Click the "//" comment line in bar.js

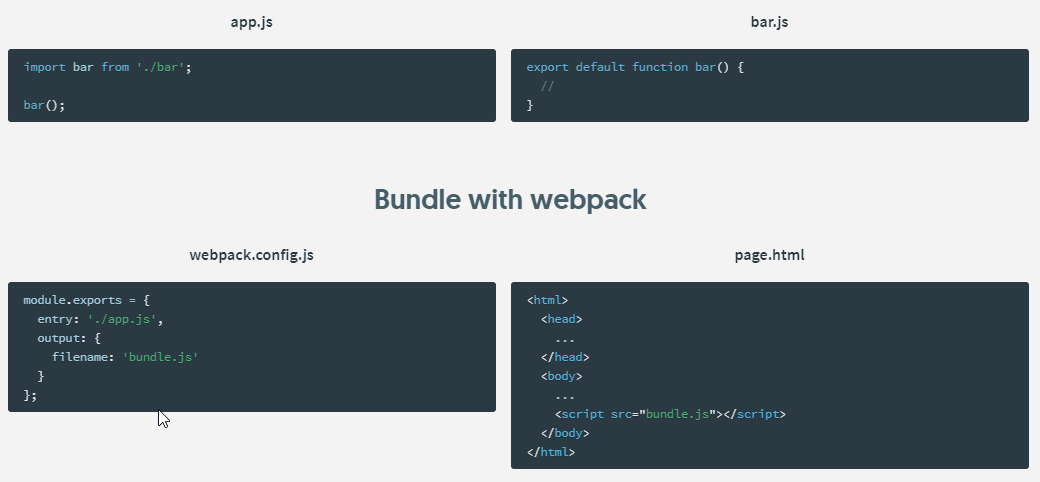coord(547,86)
